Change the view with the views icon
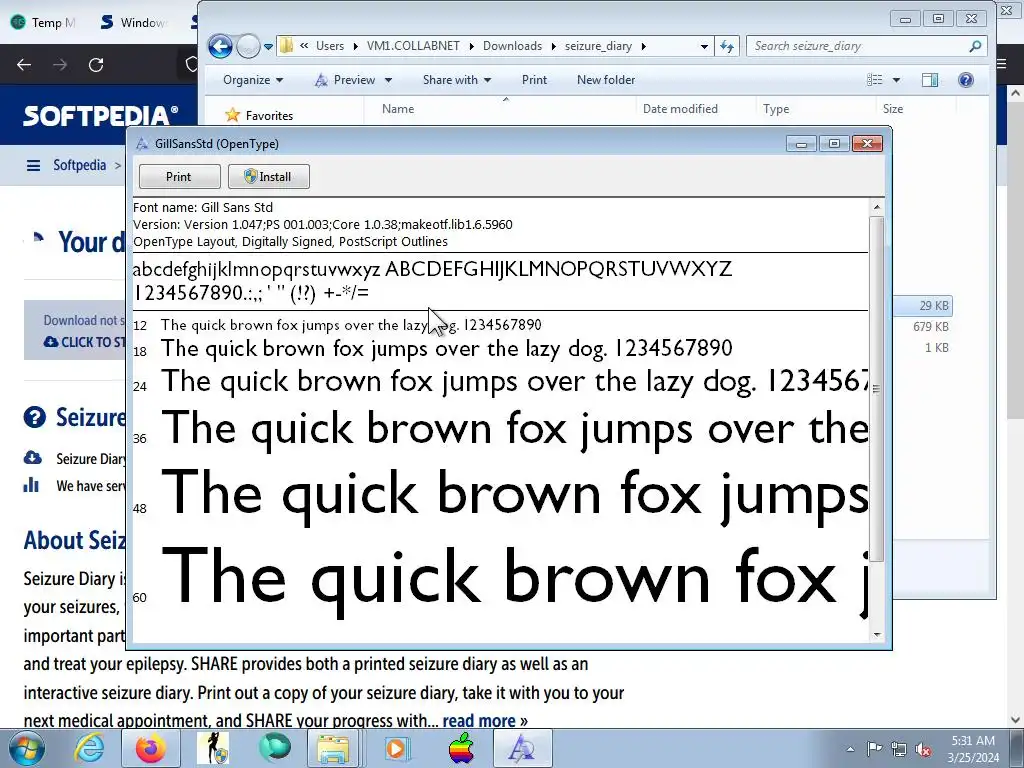Viewport: 1024px width, 768px height. pyautogui.click(x=874, y=80)
